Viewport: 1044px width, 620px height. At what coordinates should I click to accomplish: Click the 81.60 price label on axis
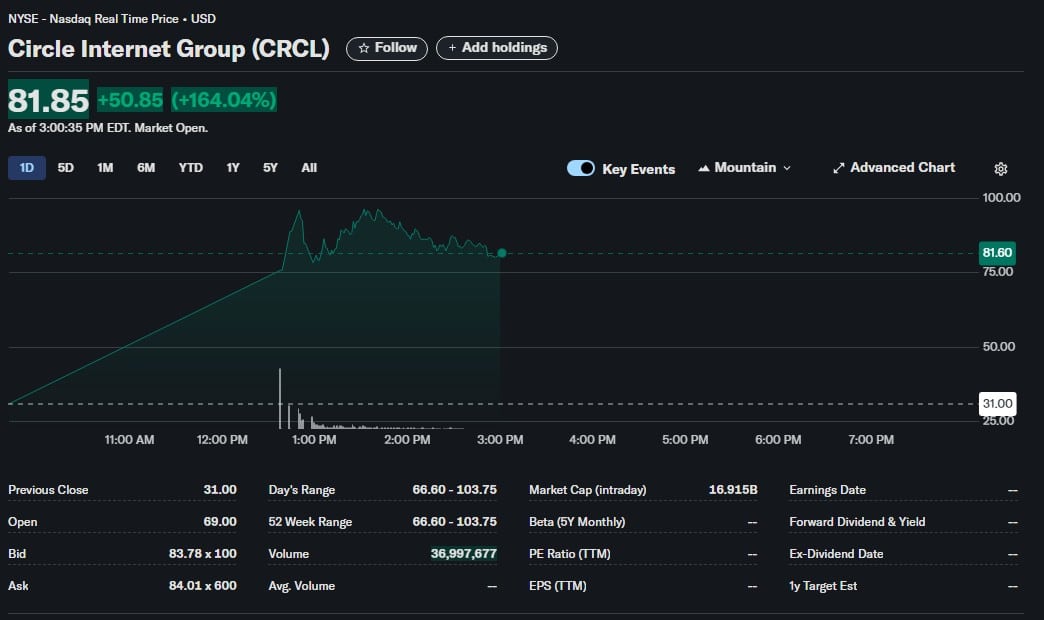997,252
